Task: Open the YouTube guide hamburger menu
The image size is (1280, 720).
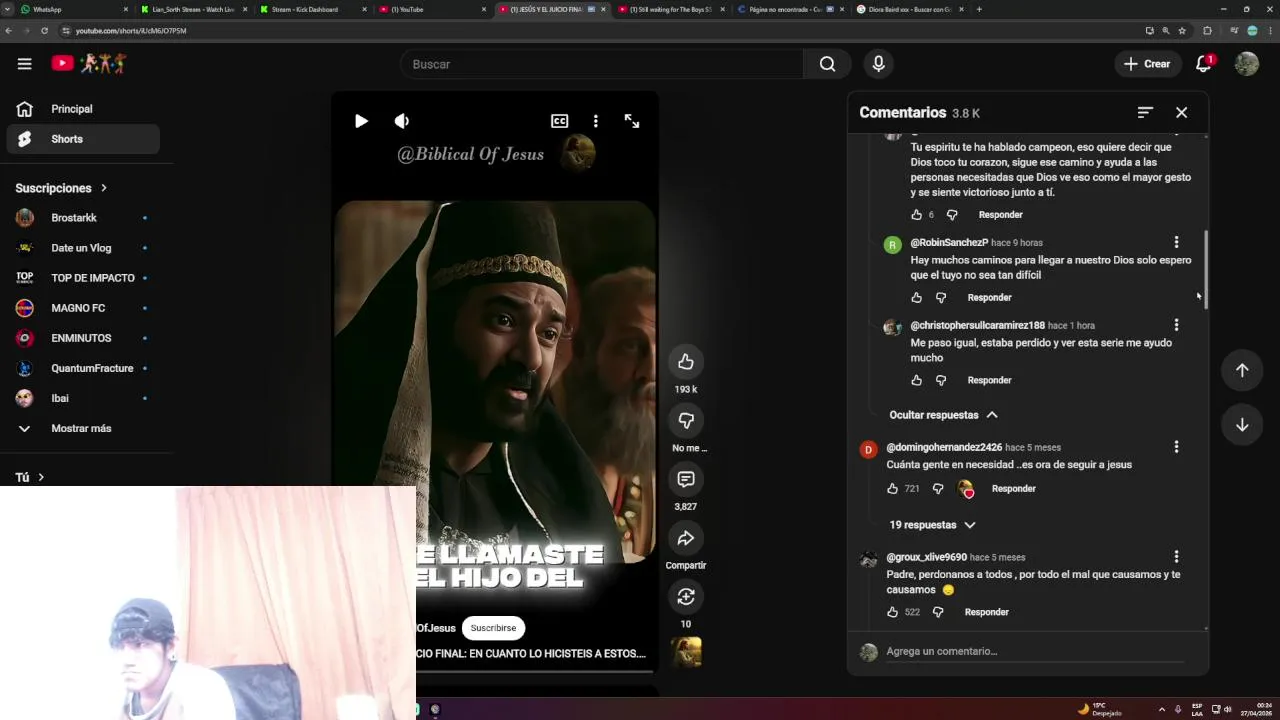Action: 24,64
